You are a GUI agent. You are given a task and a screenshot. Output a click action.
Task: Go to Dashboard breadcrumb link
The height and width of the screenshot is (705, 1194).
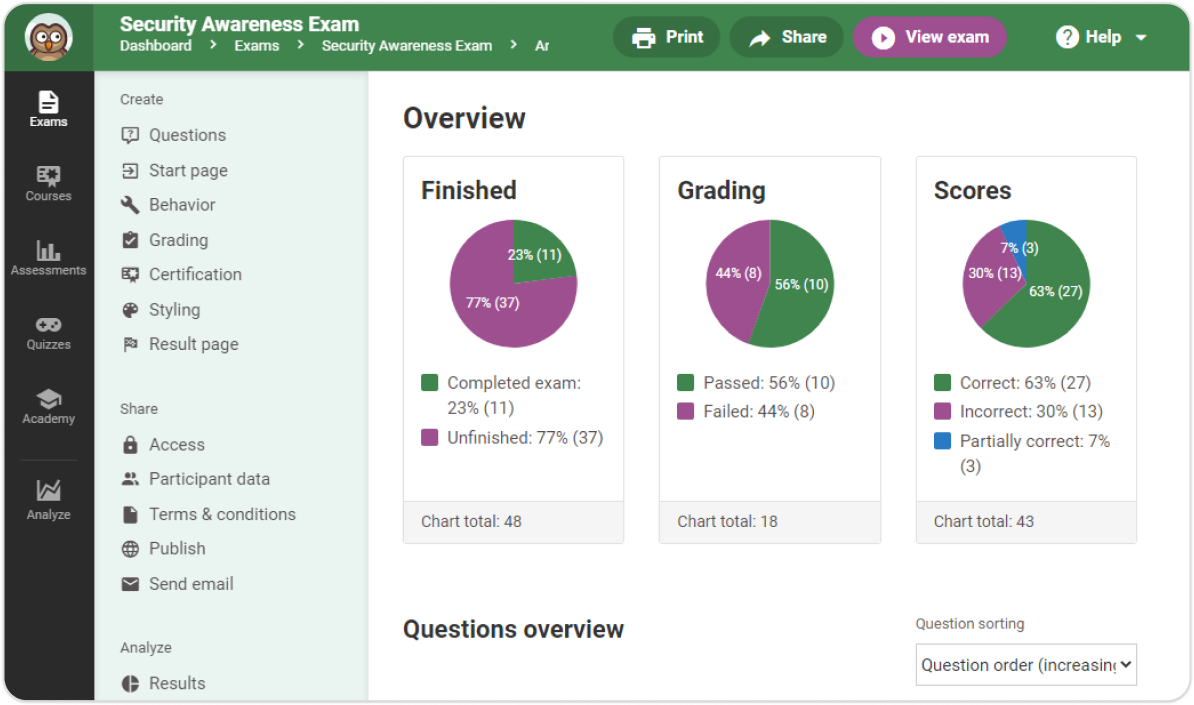[x=155, y=46]
